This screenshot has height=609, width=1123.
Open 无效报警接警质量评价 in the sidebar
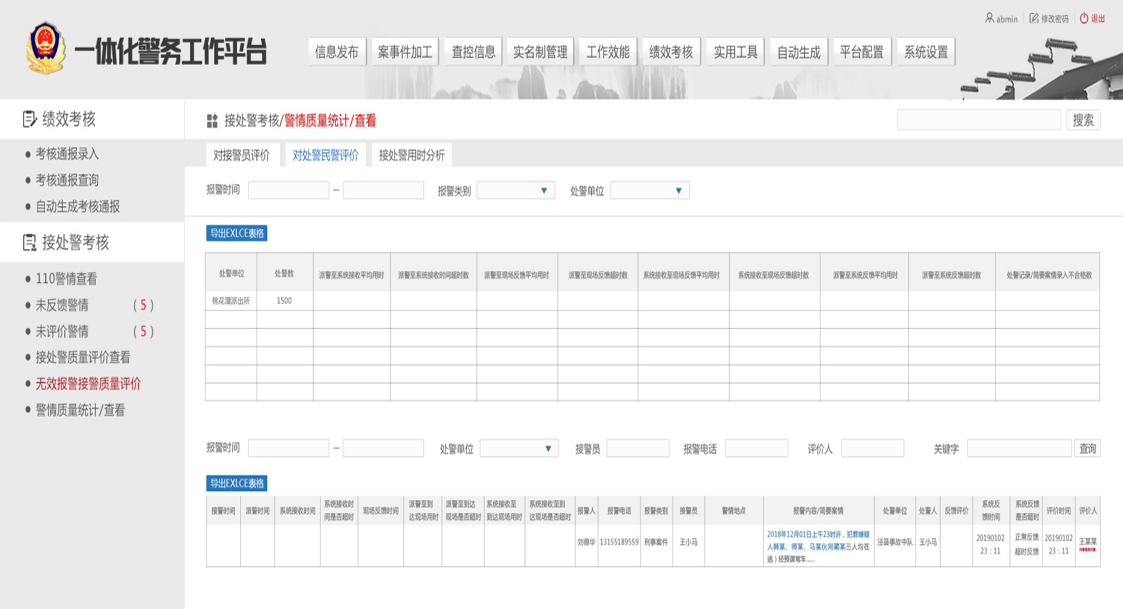[88, 384]
